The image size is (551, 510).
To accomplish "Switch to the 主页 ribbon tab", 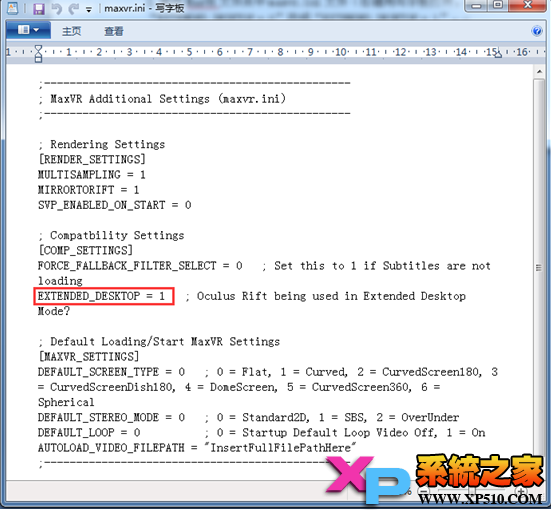I will pyautogui.click(x=72, y=31).
